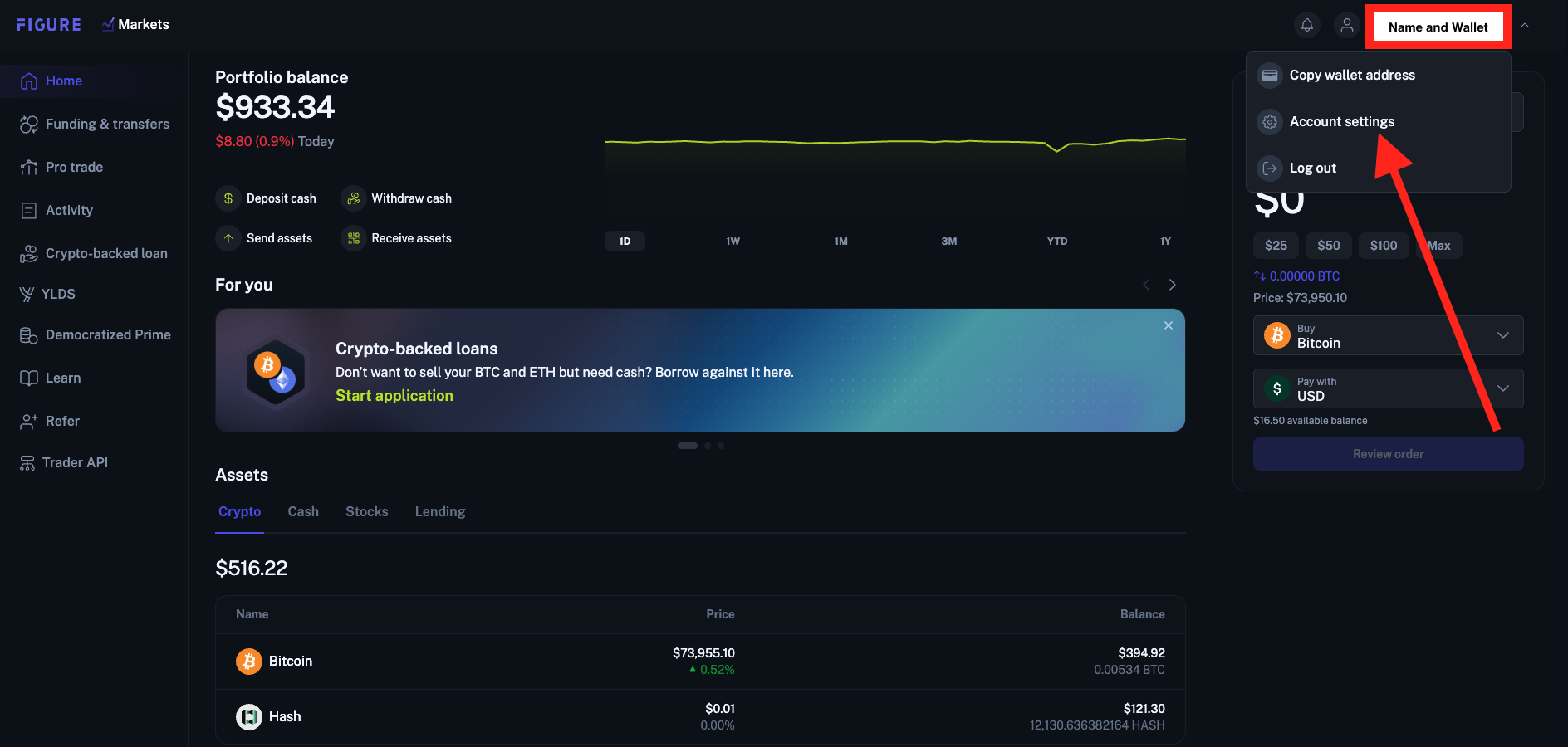This screenshot has height=747, width=1568.
Task: Click the Democratized Prime coins icon
Action: coord(29,334)
